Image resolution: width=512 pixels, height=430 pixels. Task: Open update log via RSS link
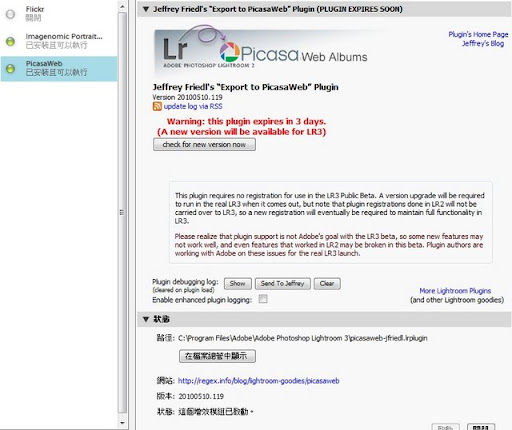pyautogui.click(x=193, y=106)
